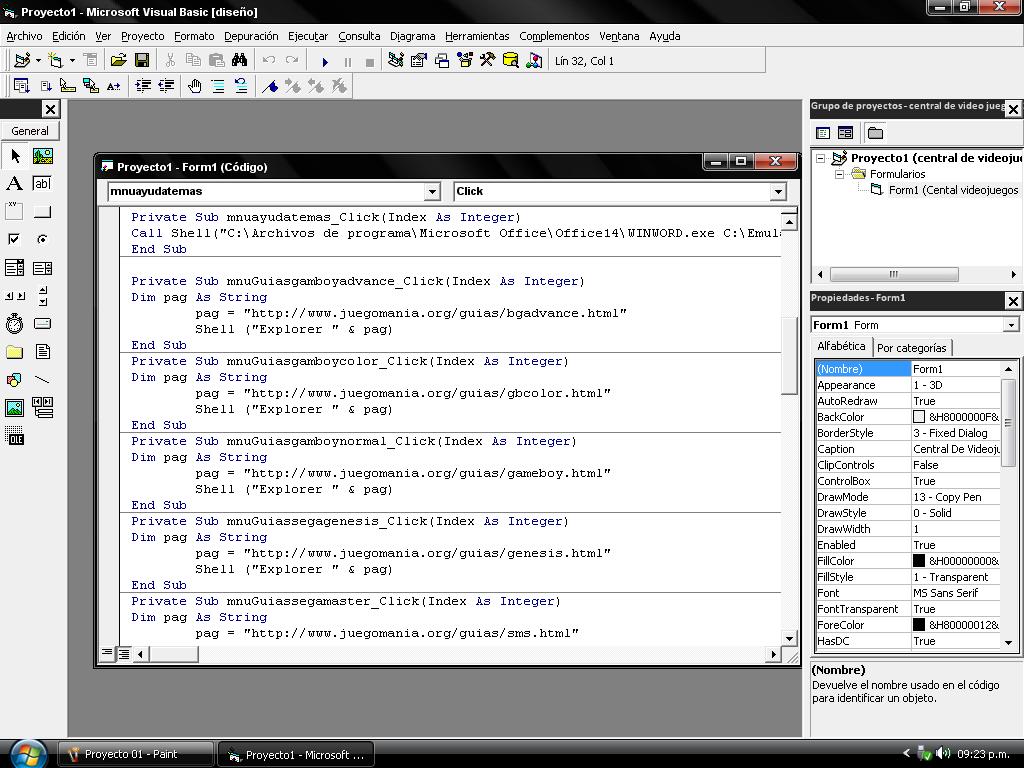Select the Image control in the toolbox
1024x768 pixels.
[14, 408]
